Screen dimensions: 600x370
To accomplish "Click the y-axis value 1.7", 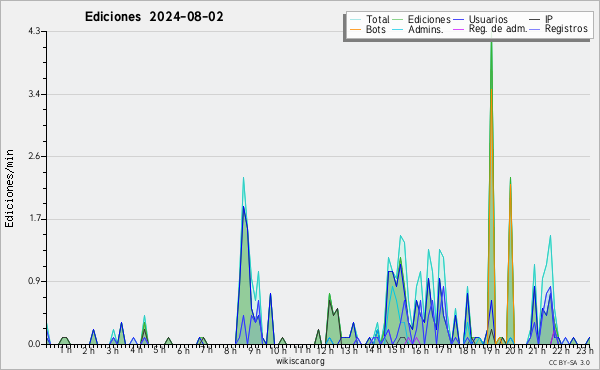I will (34, 219).
